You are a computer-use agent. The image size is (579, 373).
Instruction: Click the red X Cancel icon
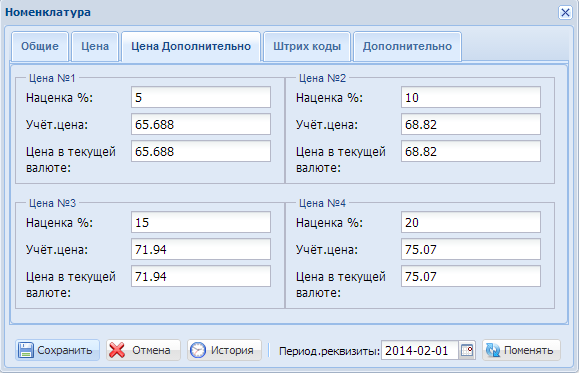pos(117,350)
